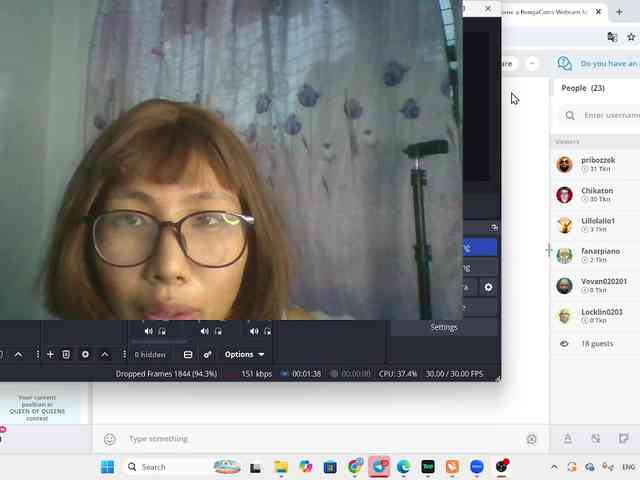Select viewer Locklin0203 in the people list

click(x=596, y=316)
